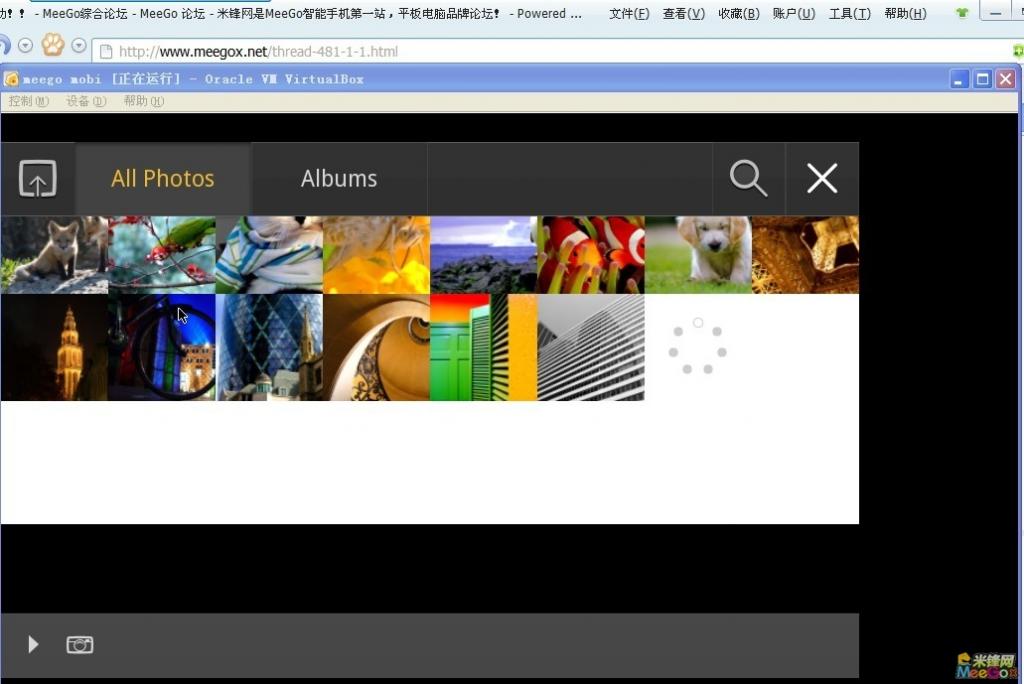Switch to the Albums tab
This screenshot has width=1024, height=684.
point(339,178)
